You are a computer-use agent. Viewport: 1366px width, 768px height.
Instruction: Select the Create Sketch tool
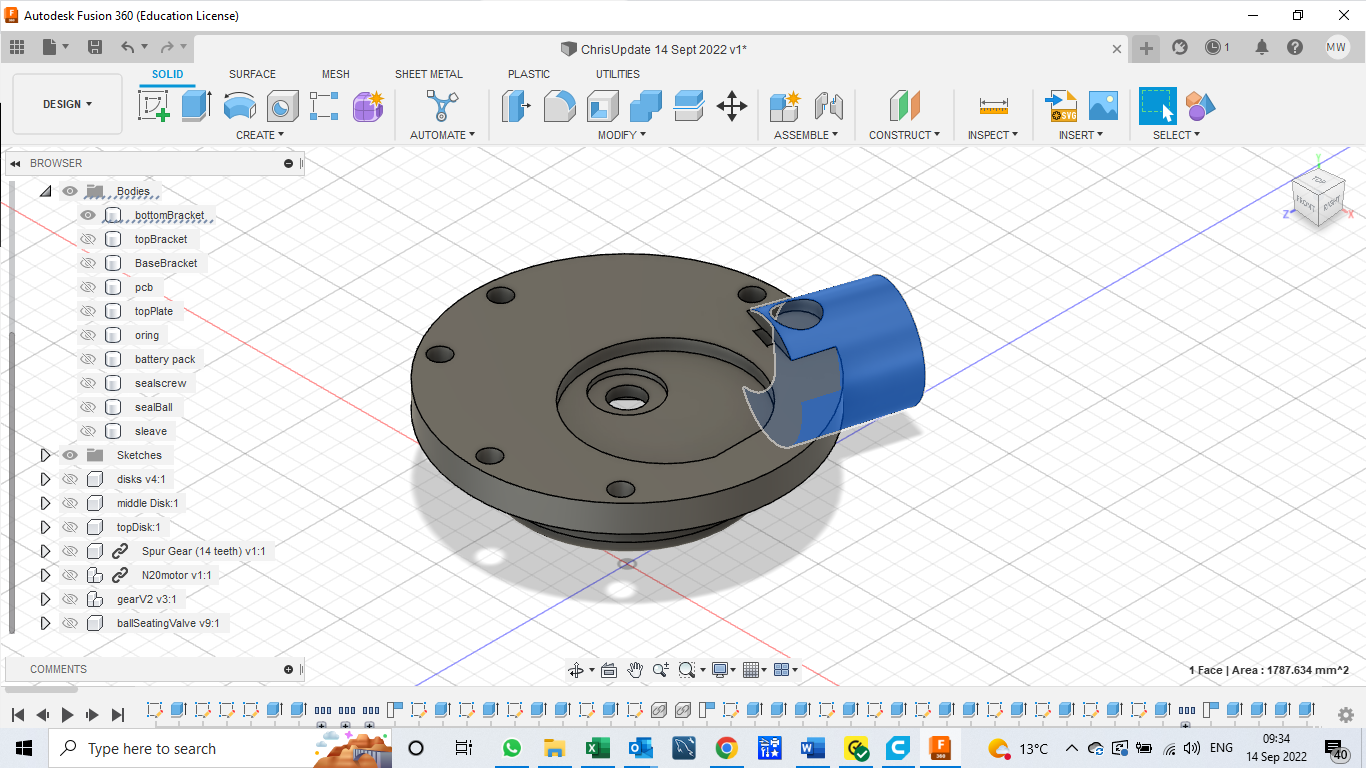[x=152, y=105]
